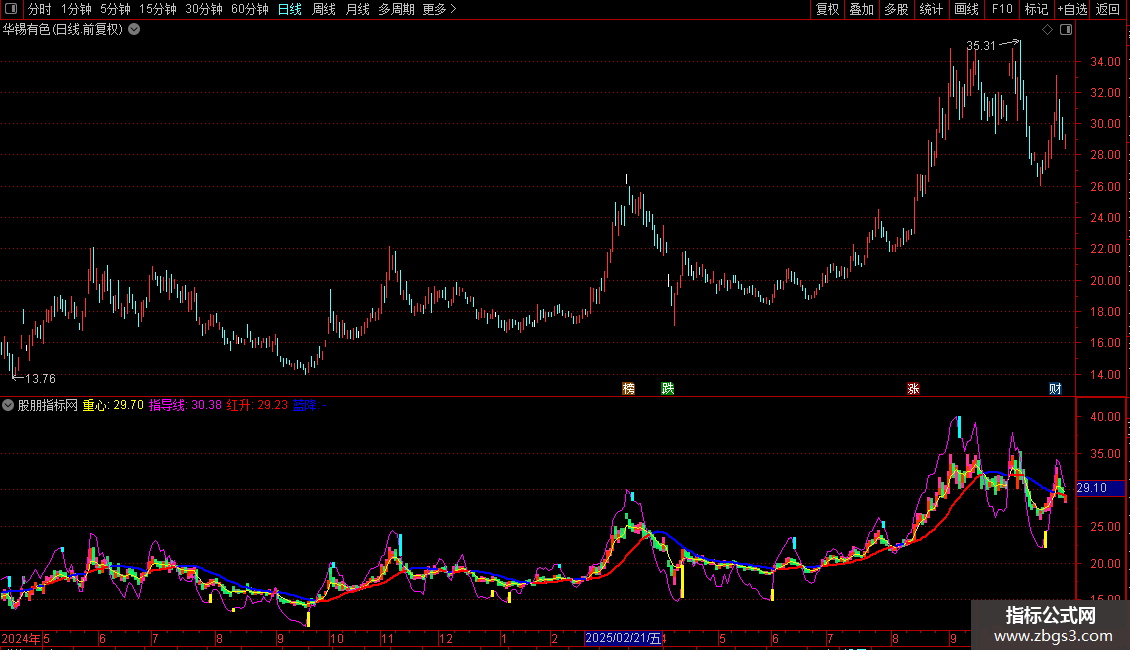The width and height of the screenshot is (1130, 650).
Task: Toggle the left sidebar panel icon
Action: coord(12,9)
